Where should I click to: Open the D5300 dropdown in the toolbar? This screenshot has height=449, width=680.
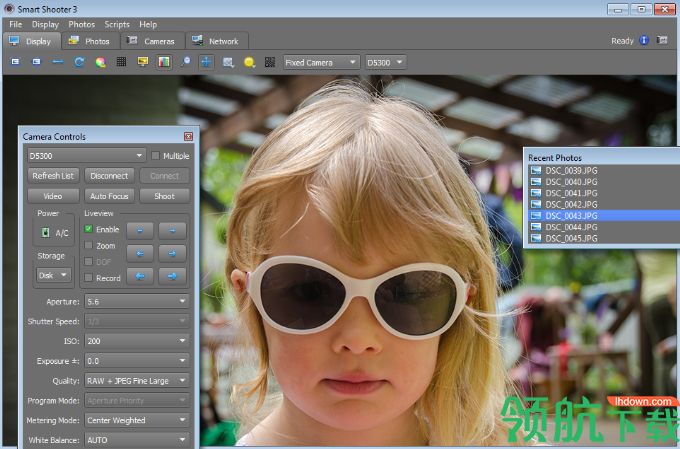tap(386, 62)
